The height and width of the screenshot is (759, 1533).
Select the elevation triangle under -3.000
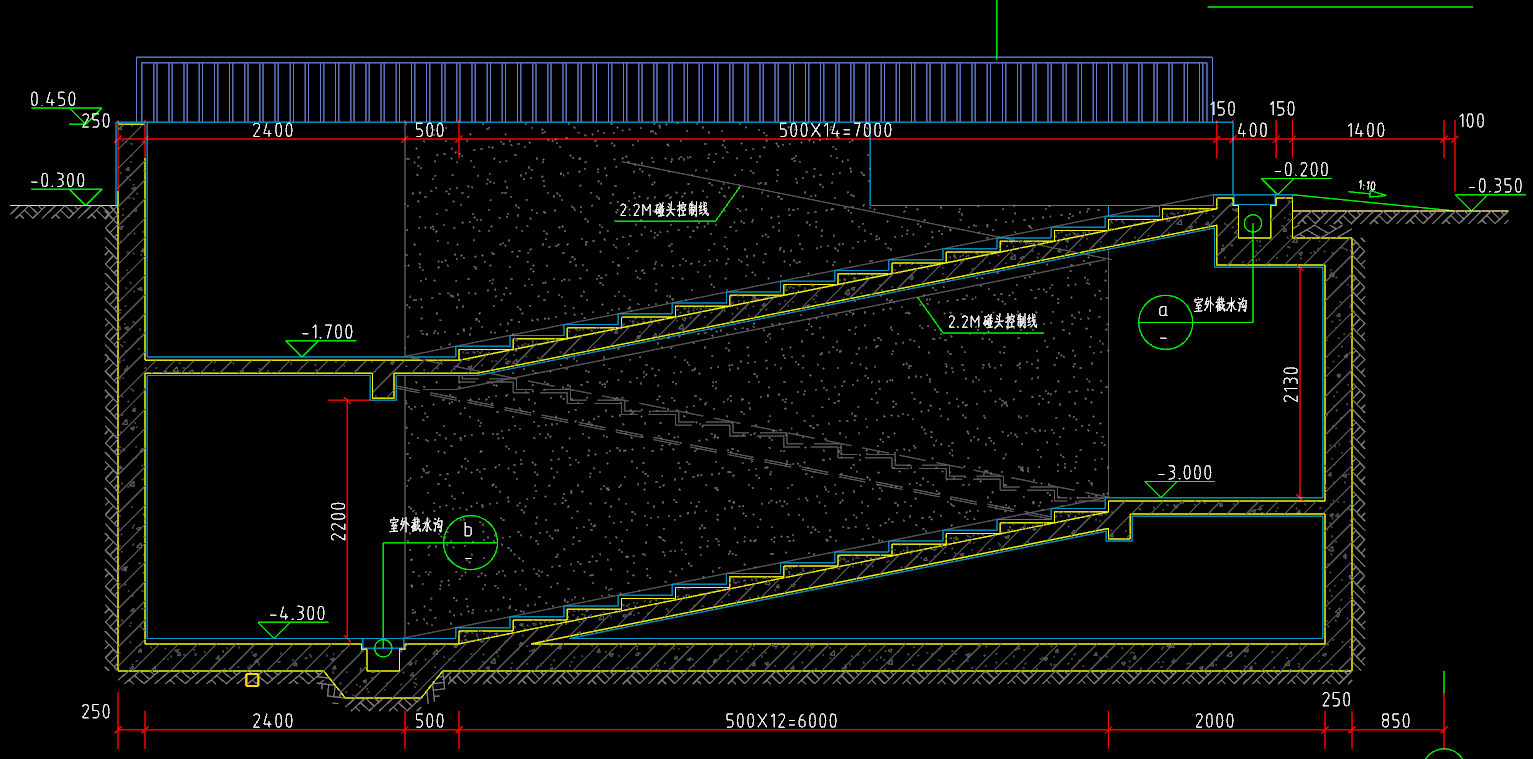1160,489
